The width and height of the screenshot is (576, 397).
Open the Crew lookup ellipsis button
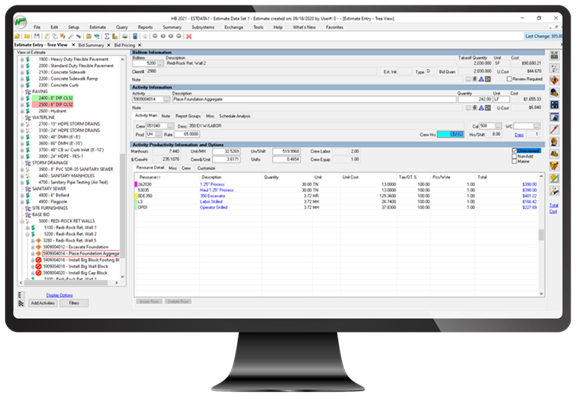[x=170, y=126]
